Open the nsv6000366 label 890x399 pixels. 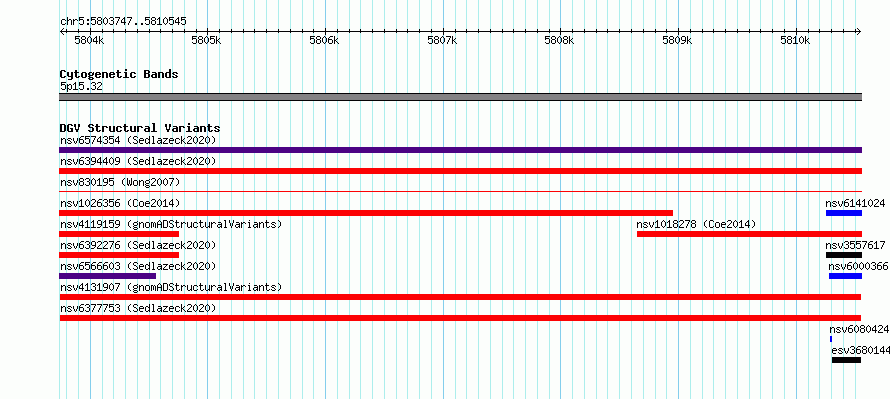[x=858, y=266]
